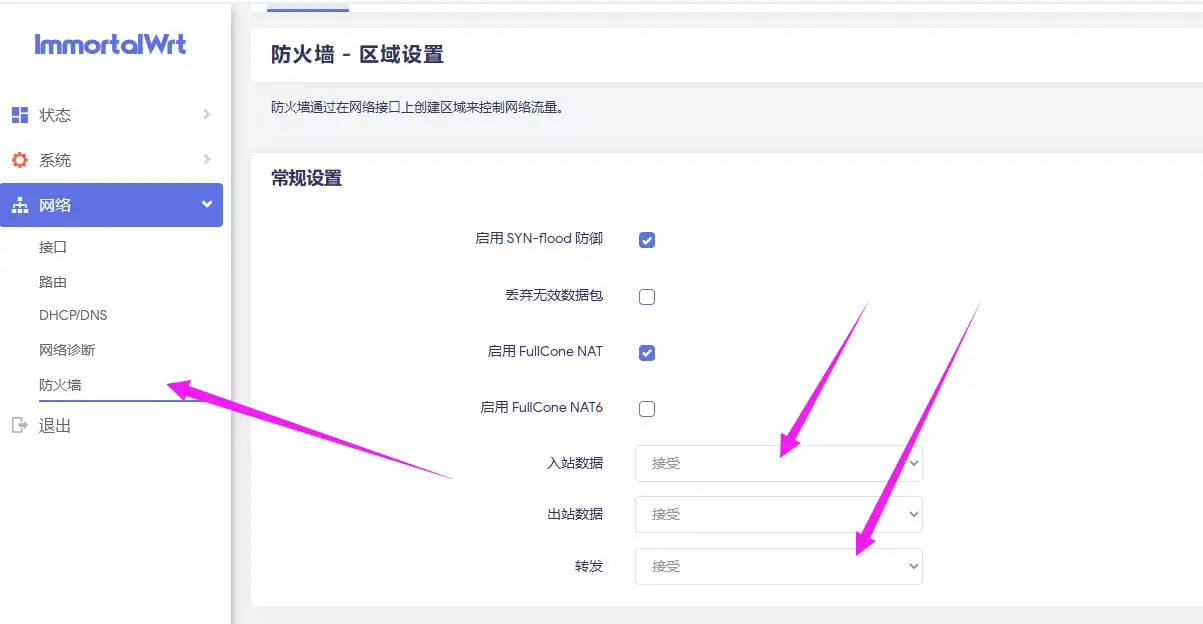1203x624 pixels.
Task: Click the 状态 status icon in sidebar
Action: tap(20, 115)
